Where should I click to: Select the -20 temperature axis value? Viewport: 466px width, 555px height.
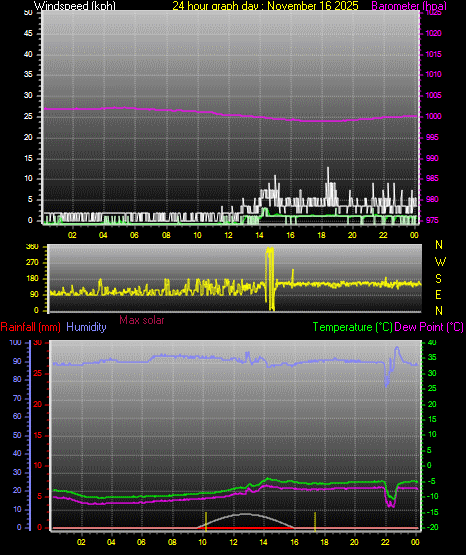coord(433,527)
